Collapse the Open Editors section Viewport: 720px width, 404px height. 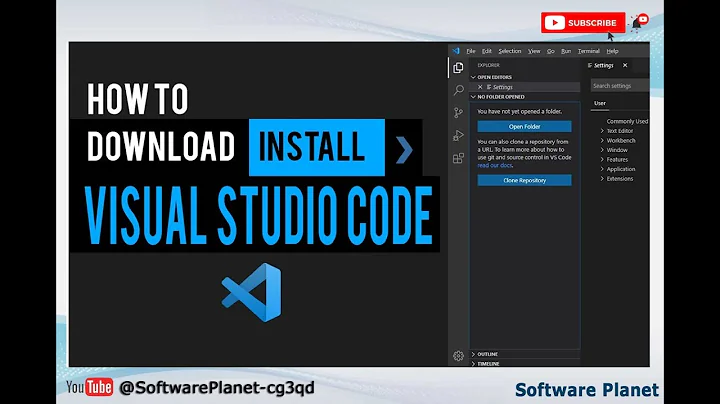495,77
